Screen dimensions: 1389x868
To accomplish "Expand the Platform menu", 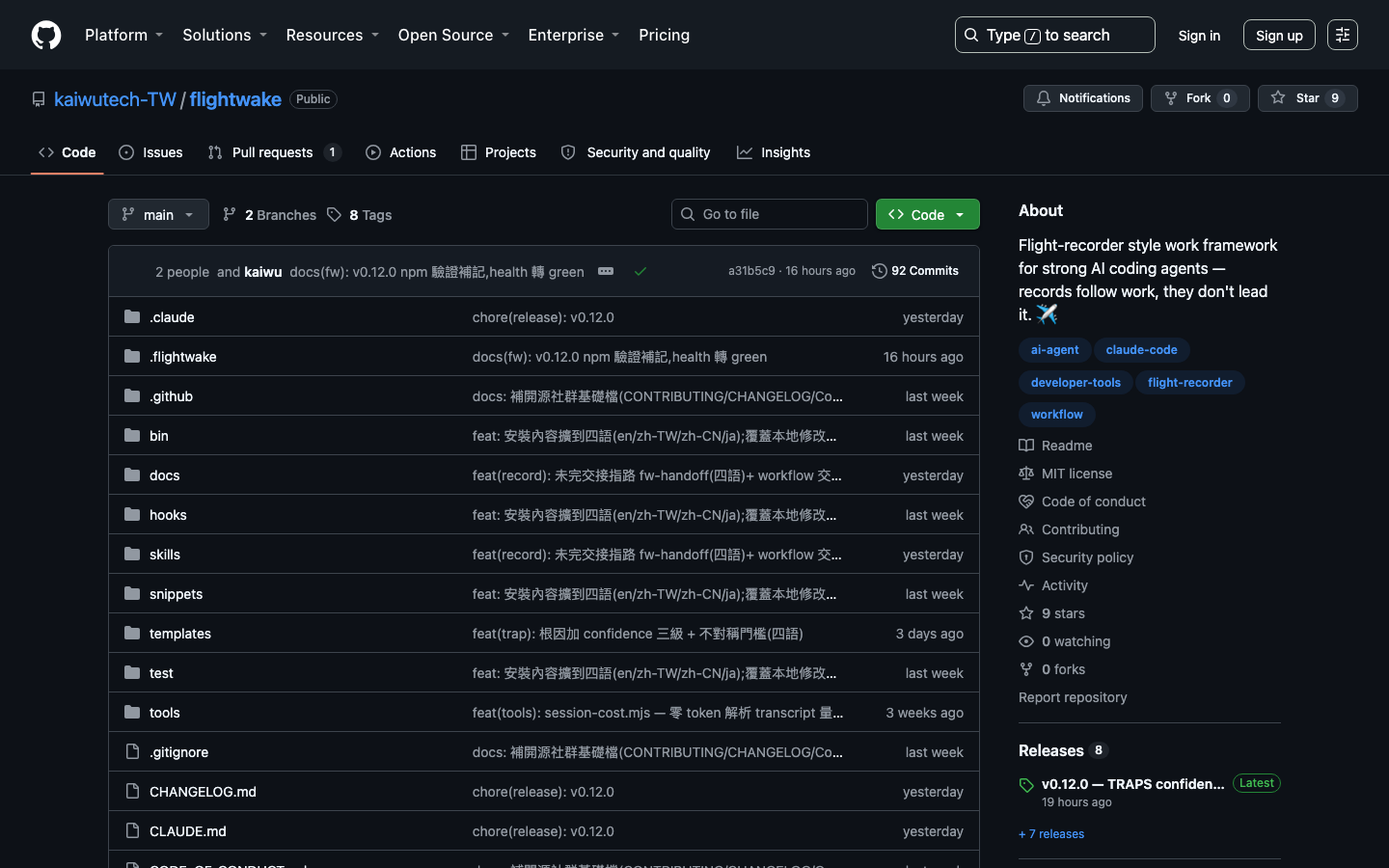I will click(x=124, y=35).
